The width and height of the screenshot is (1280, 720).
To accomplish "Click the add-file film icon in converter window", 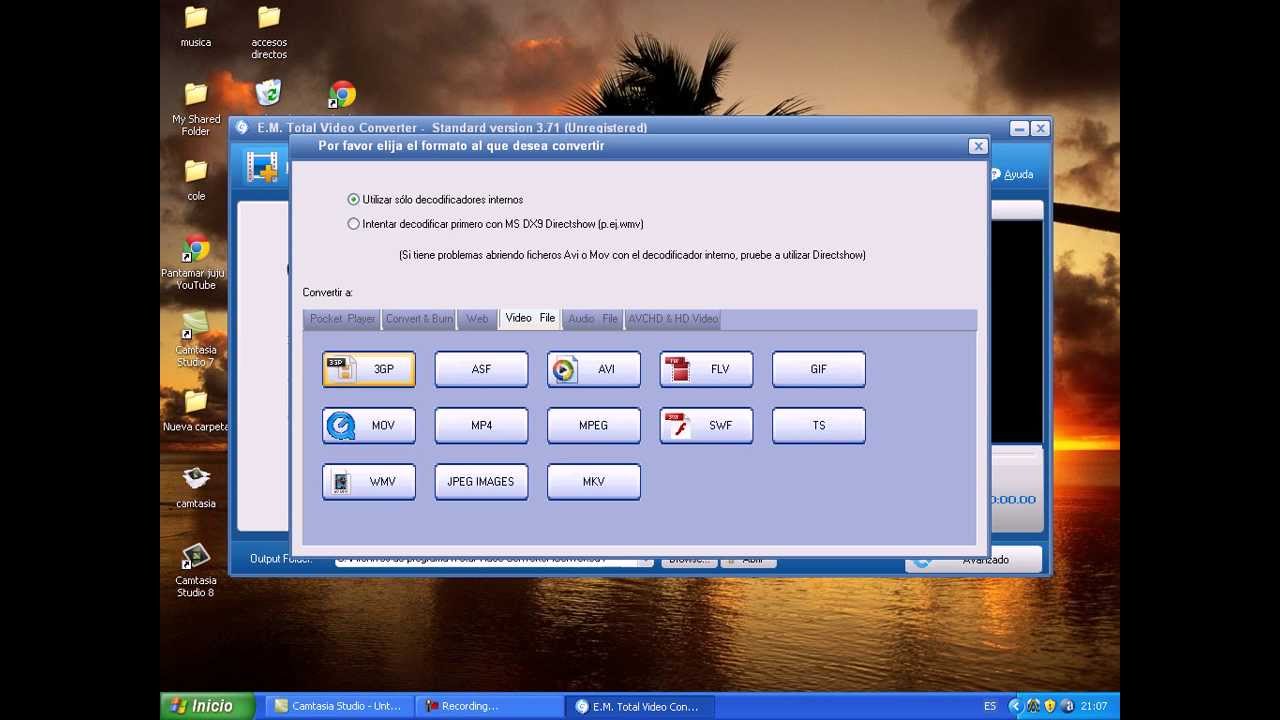I will click(263, 167).
